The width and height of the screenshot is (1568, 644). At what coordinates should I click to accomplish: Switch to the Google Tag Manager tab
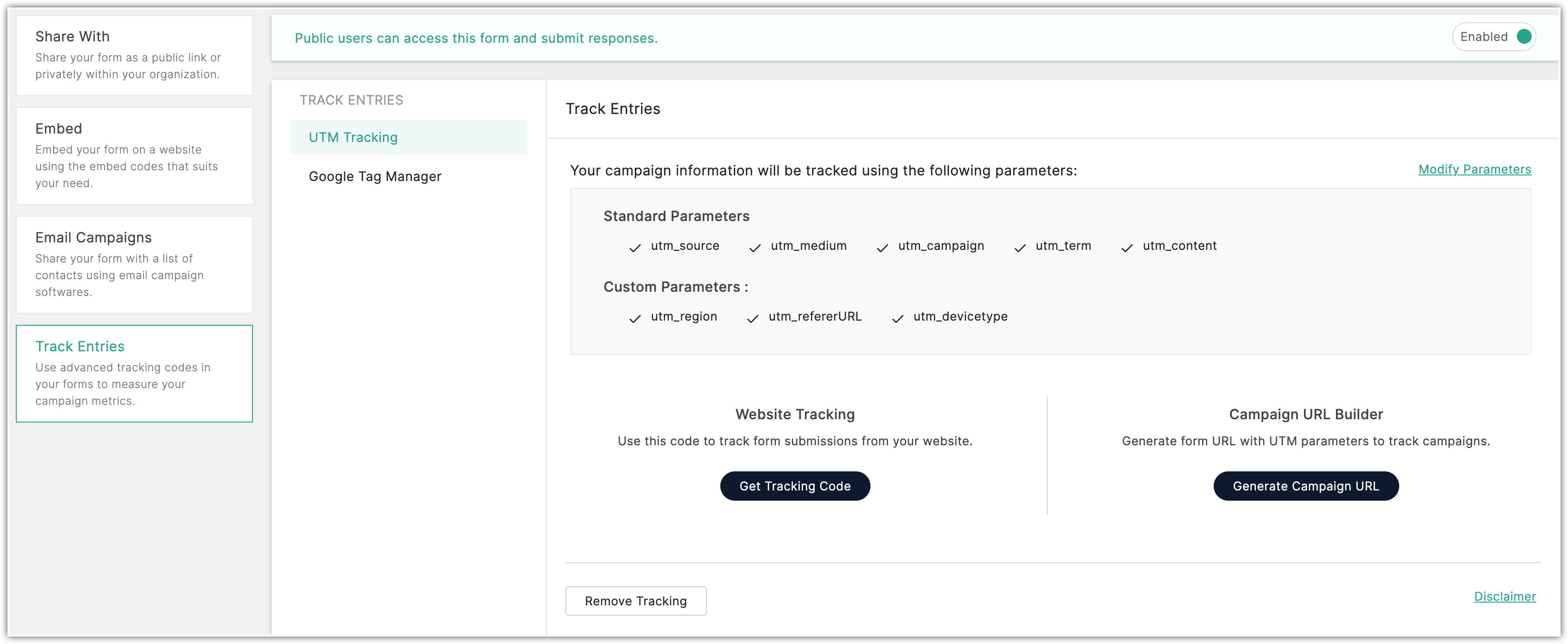click(x=375, y=177)
